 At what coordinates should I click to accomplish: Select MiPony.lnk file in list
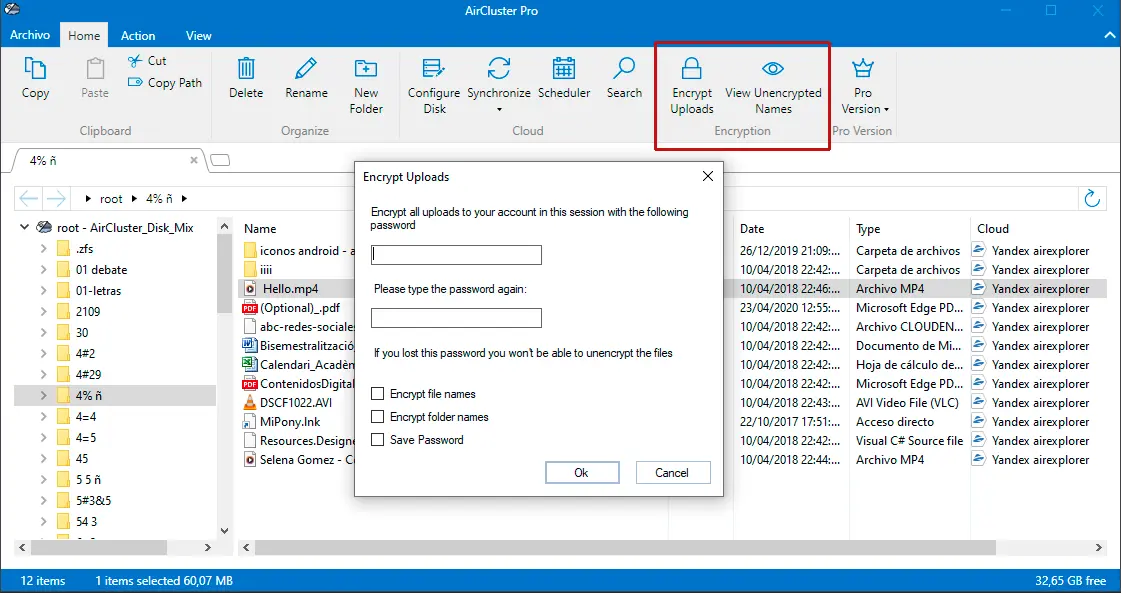coord(290,422)
